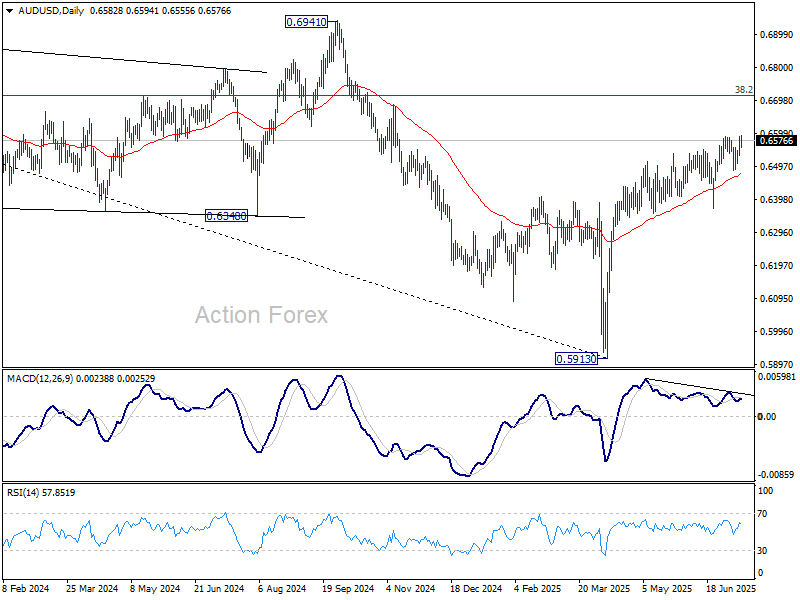
Task: Click the MACD 0.00 axis level label
Action: click(x=767, y=417)
